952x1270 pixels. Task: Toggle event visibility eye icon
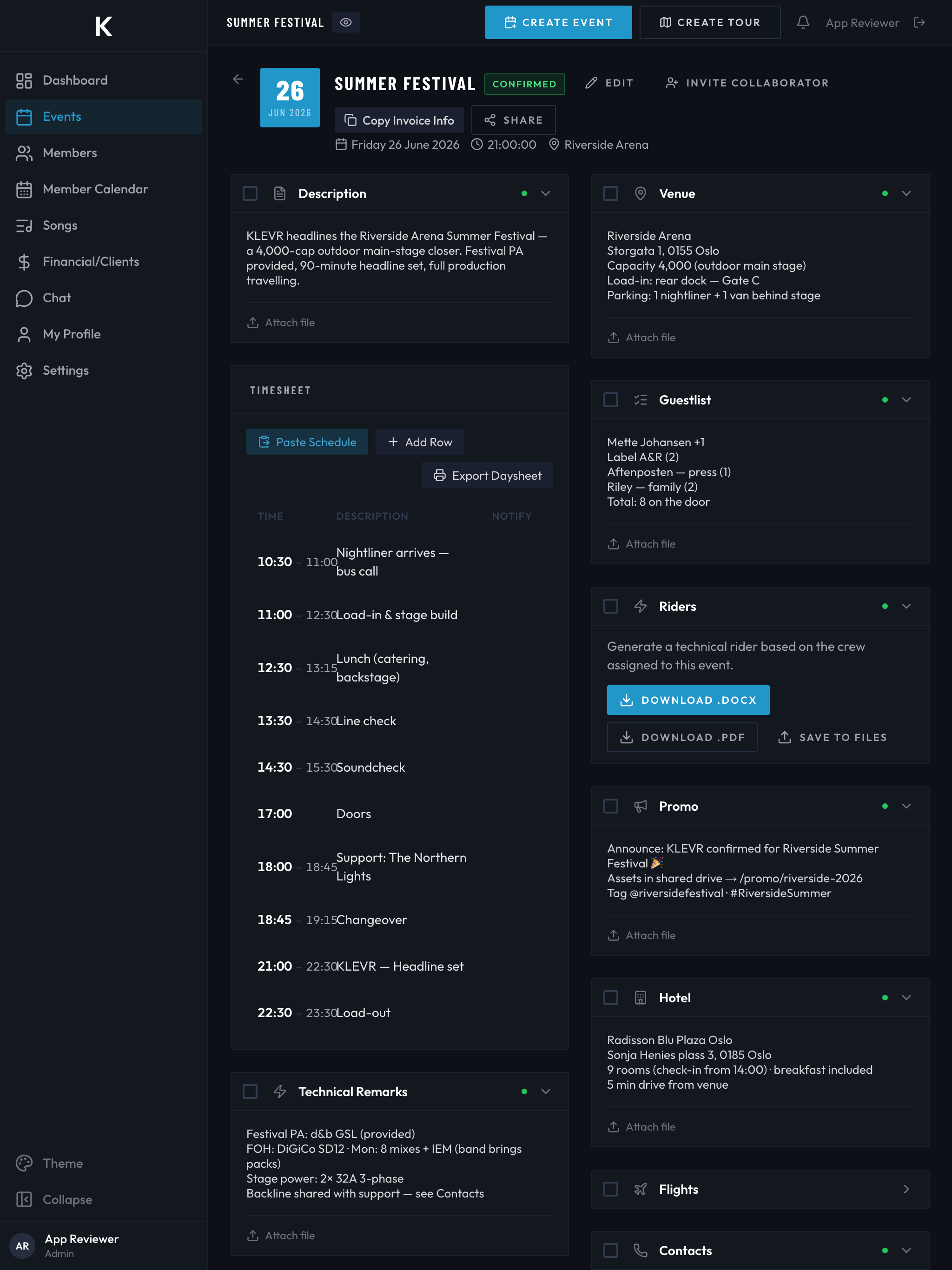point(346,22)
